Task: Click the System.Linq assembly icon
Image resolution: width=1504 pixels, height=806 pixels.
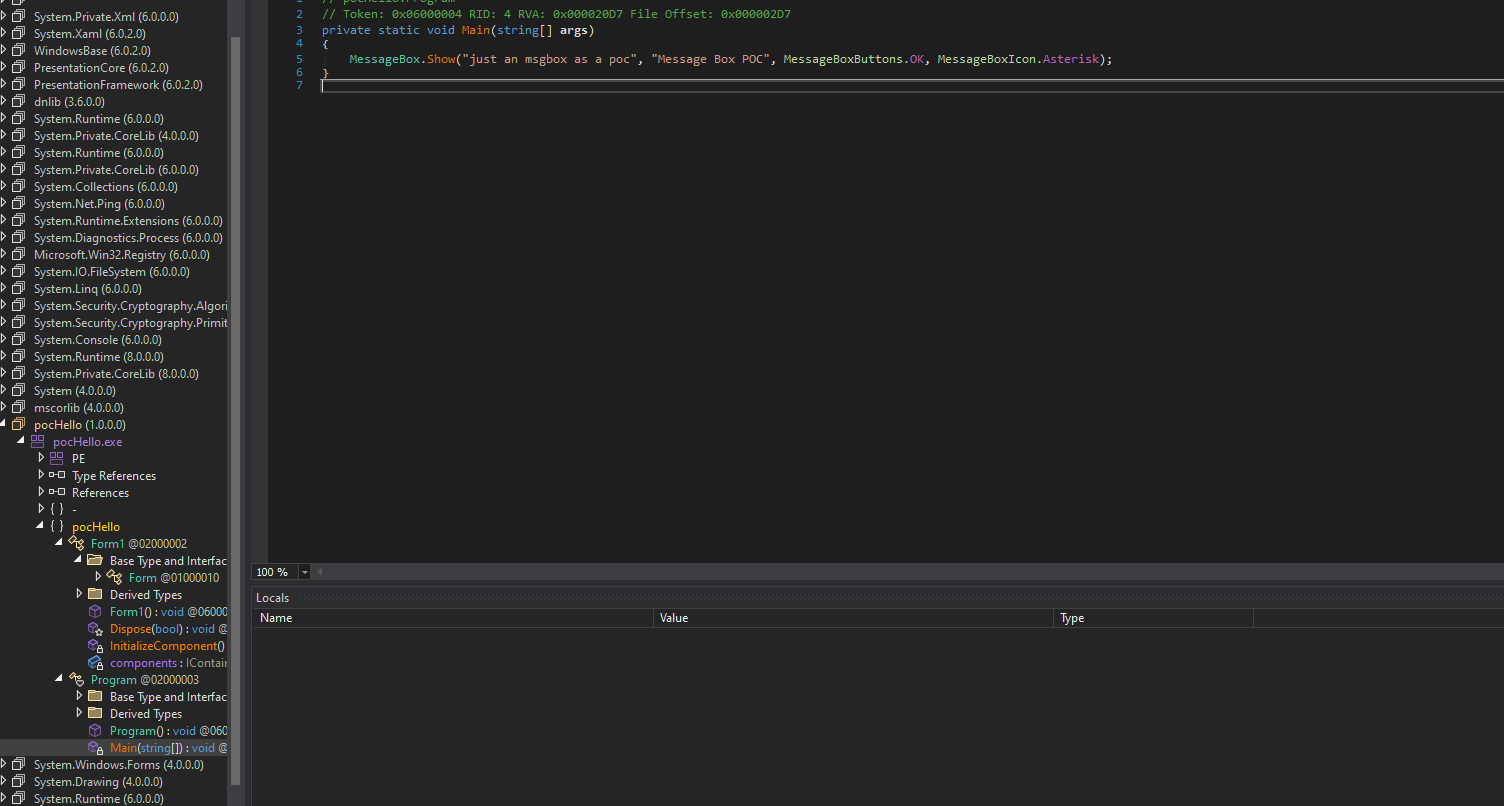Action: coord(19,289)
